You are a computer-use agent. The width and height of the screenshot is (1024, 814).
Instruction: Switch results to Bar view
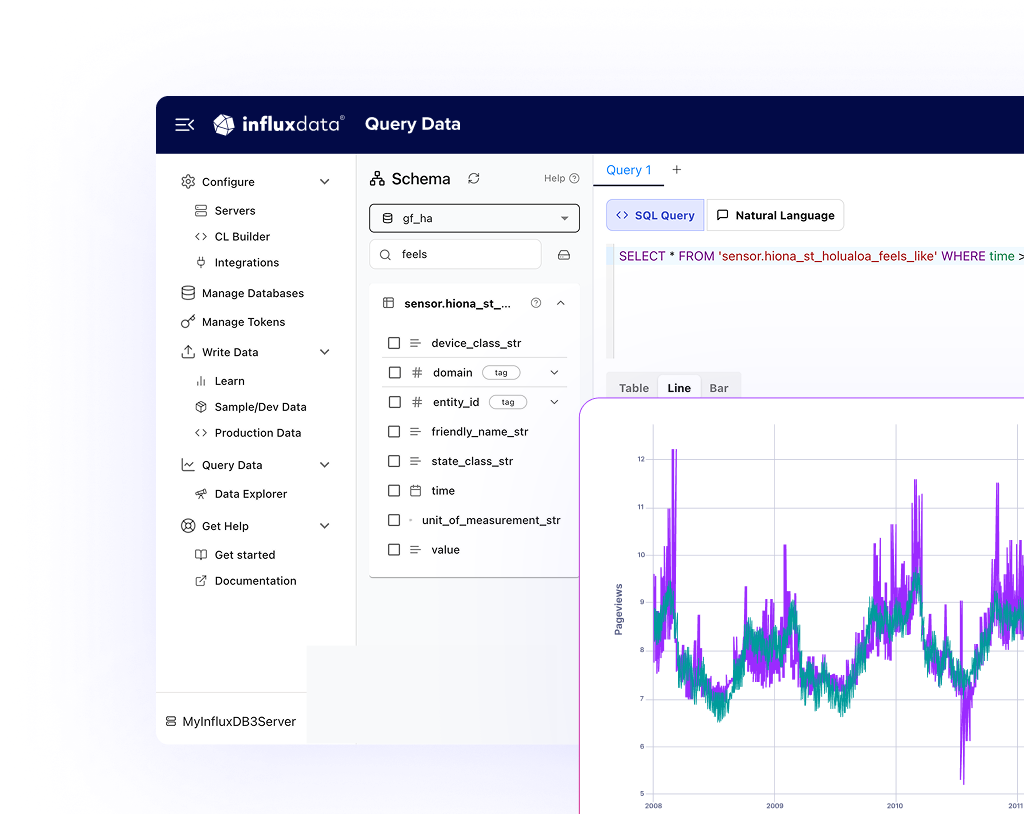(719, 387)
